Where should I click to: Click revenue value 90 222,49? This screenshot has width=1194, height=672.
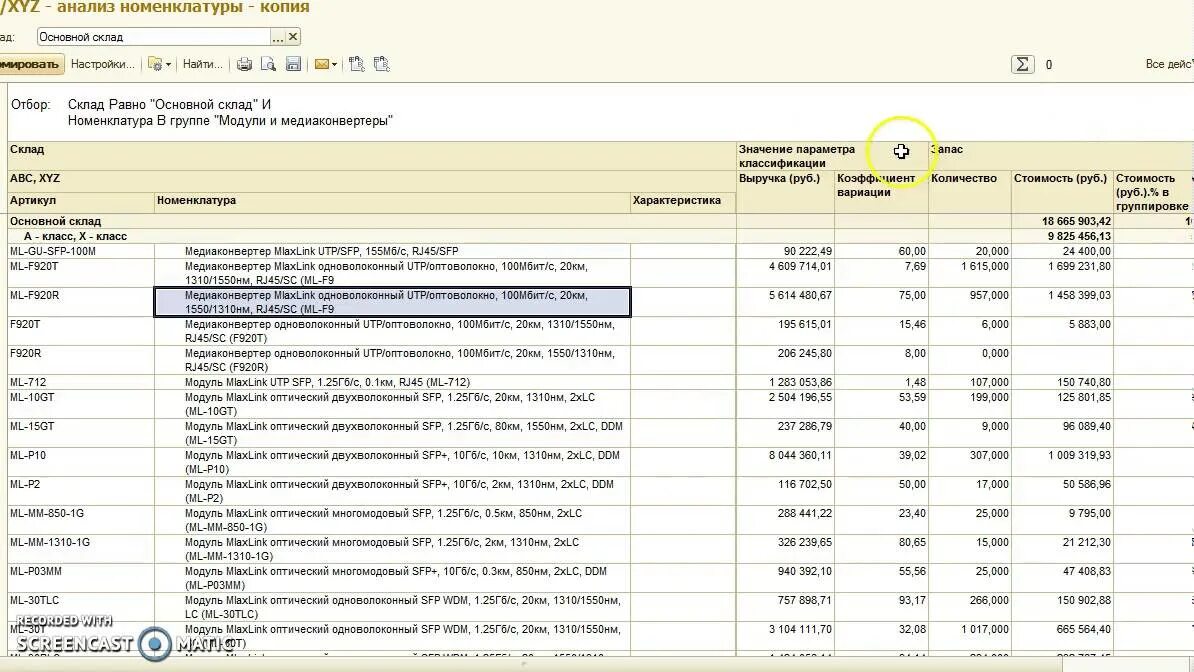point(807,251)
